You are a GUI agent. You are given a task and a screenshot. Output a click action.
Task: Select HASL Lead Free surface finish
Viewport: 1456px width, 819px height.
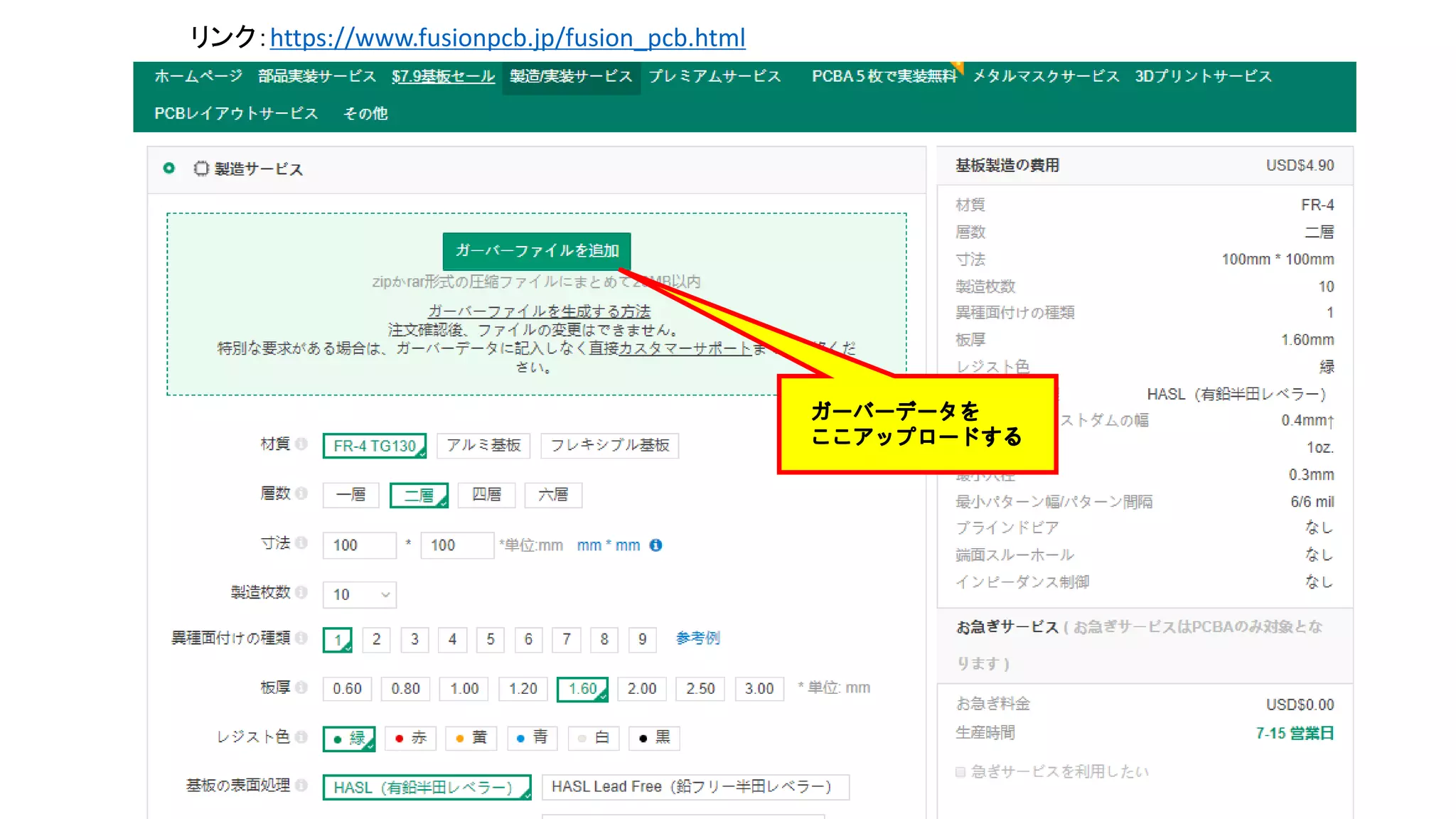click(x=695, y=788)
